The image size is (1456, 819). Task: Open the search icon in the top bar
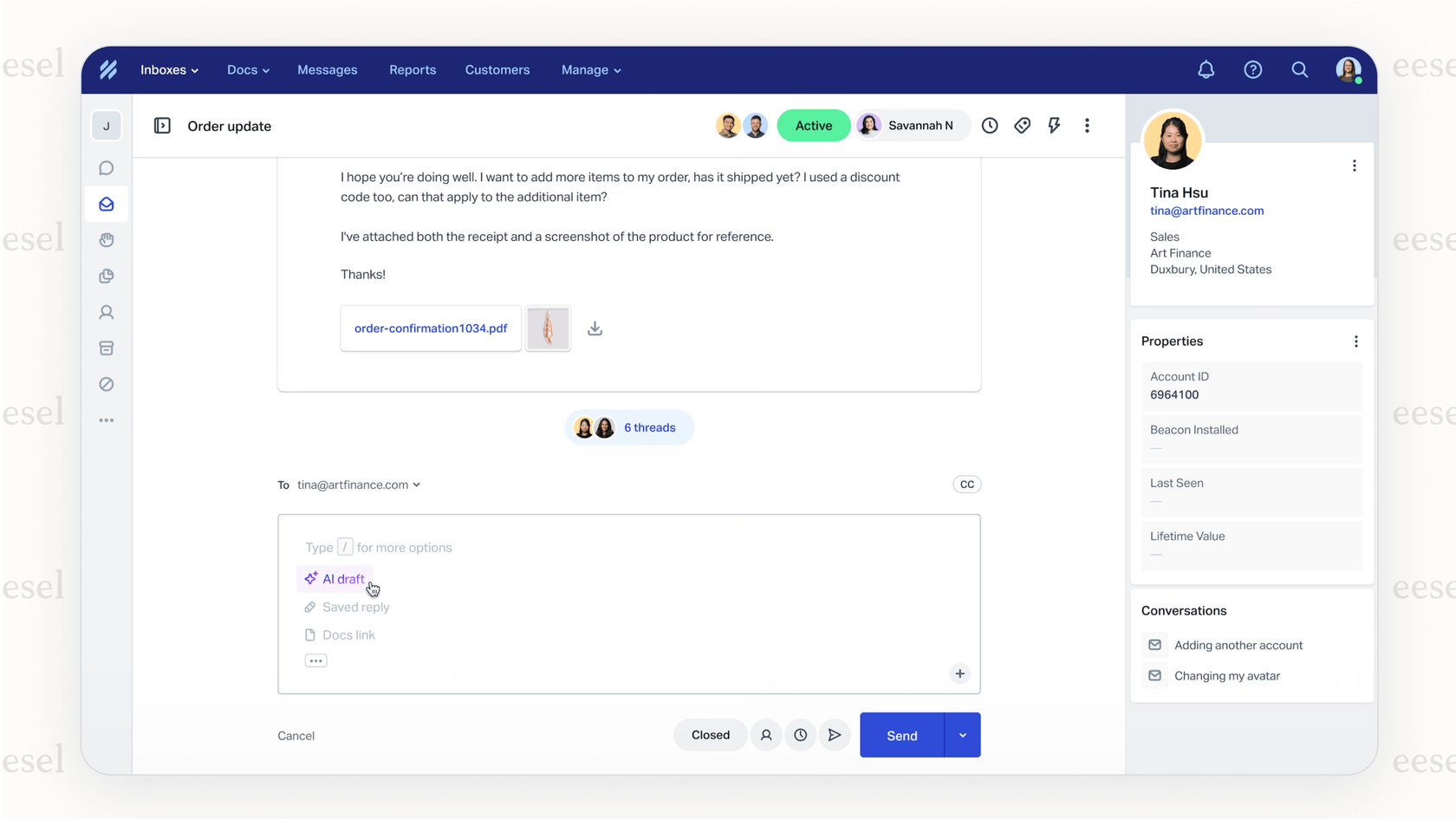1299,69
